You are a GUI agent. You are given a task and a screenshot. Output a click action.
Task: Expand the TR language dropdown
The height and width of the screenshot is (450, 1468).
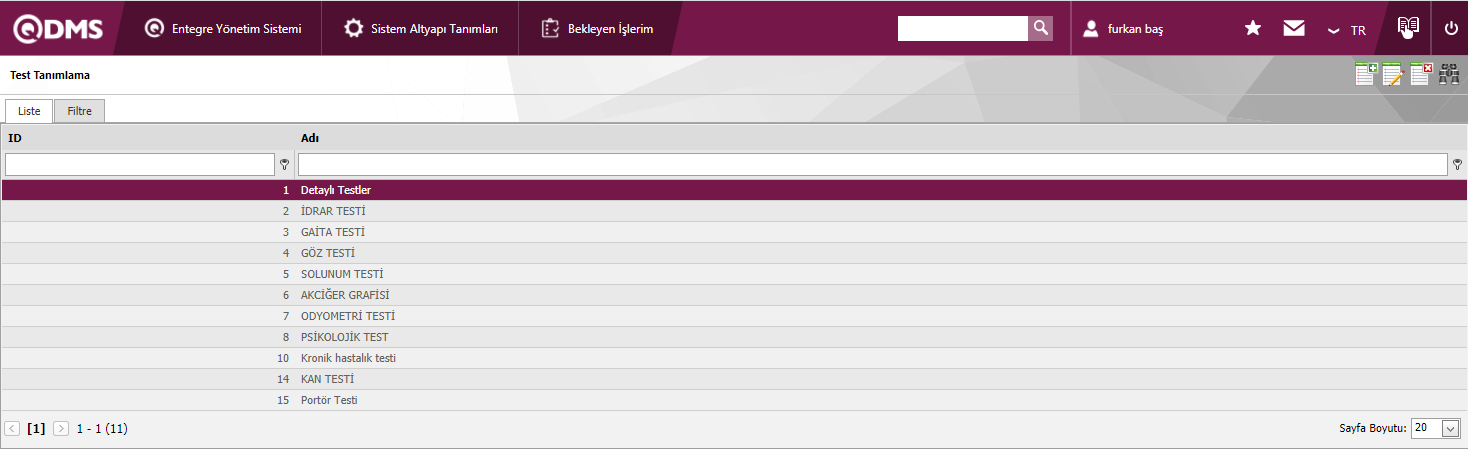click(1346, 30)
